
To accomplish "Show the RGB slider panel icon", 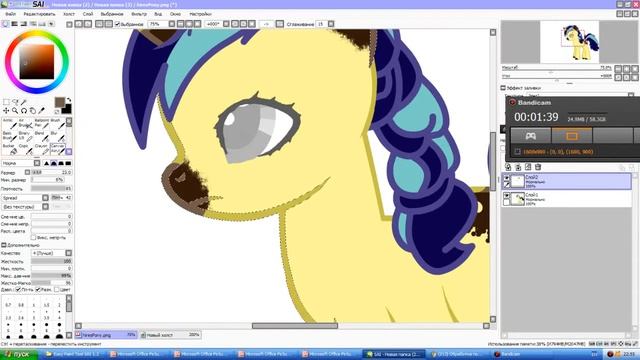I will pos(15,24).
